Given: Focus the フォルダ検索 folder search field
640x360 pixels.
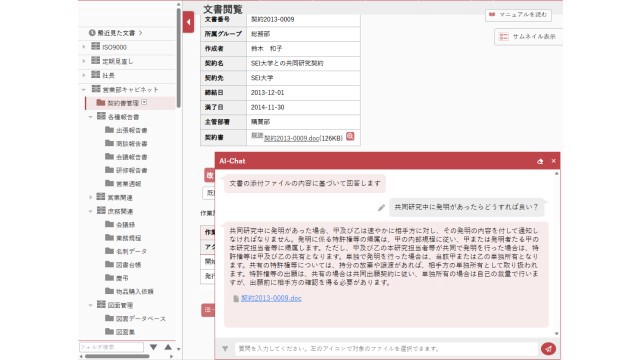Looking at the screenshot, I should point(111,347).
